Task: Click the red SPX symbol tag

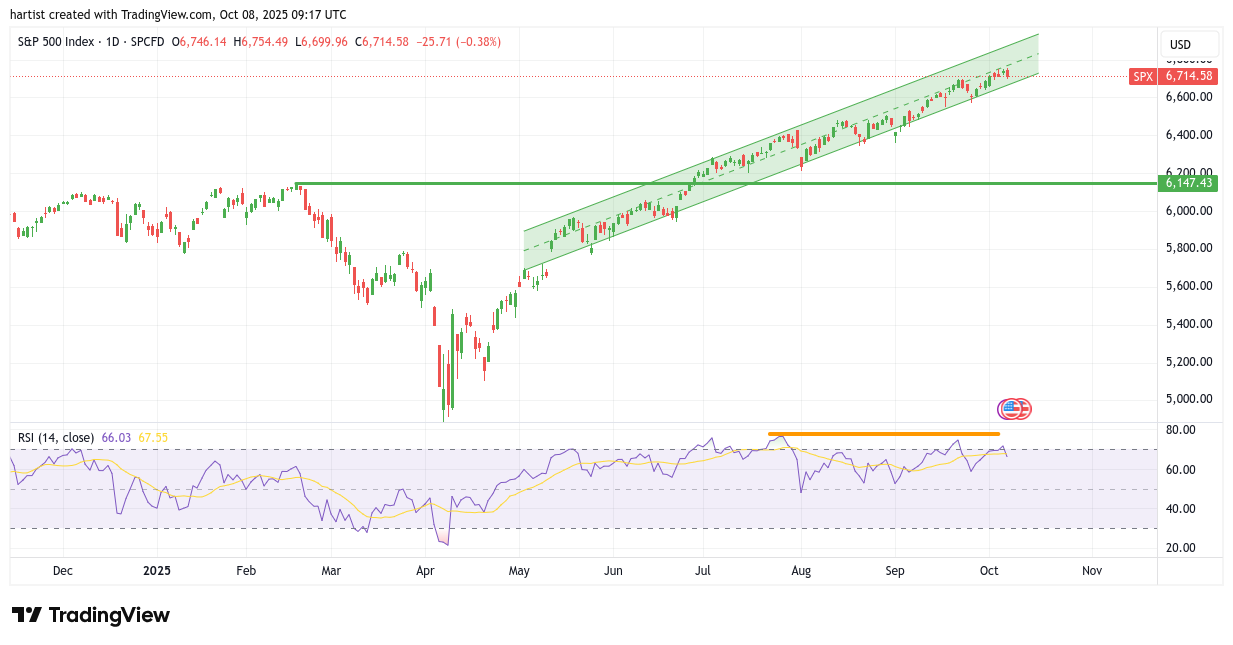Action: point(1143,76)
